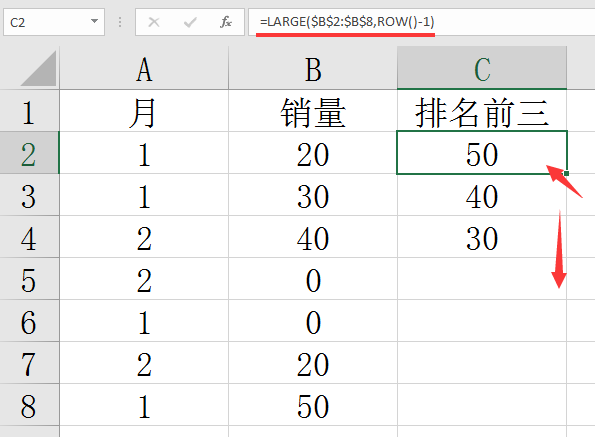
Task: Click the formula bar expand dots handle
Action: pyautogui.click(x=120, y=22)
